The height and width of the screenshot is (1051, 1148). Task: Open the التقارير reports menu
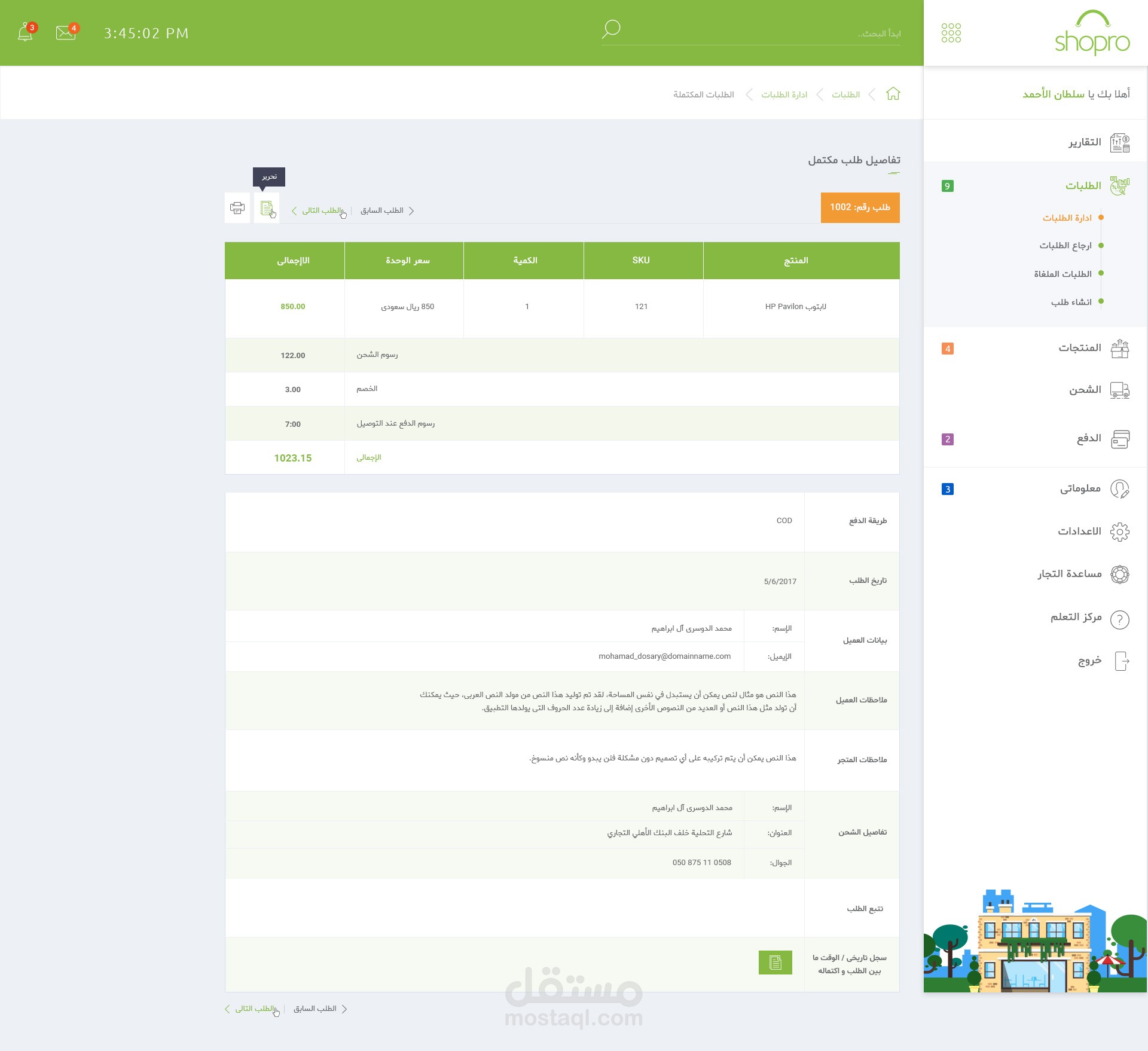coord(1085,142)
